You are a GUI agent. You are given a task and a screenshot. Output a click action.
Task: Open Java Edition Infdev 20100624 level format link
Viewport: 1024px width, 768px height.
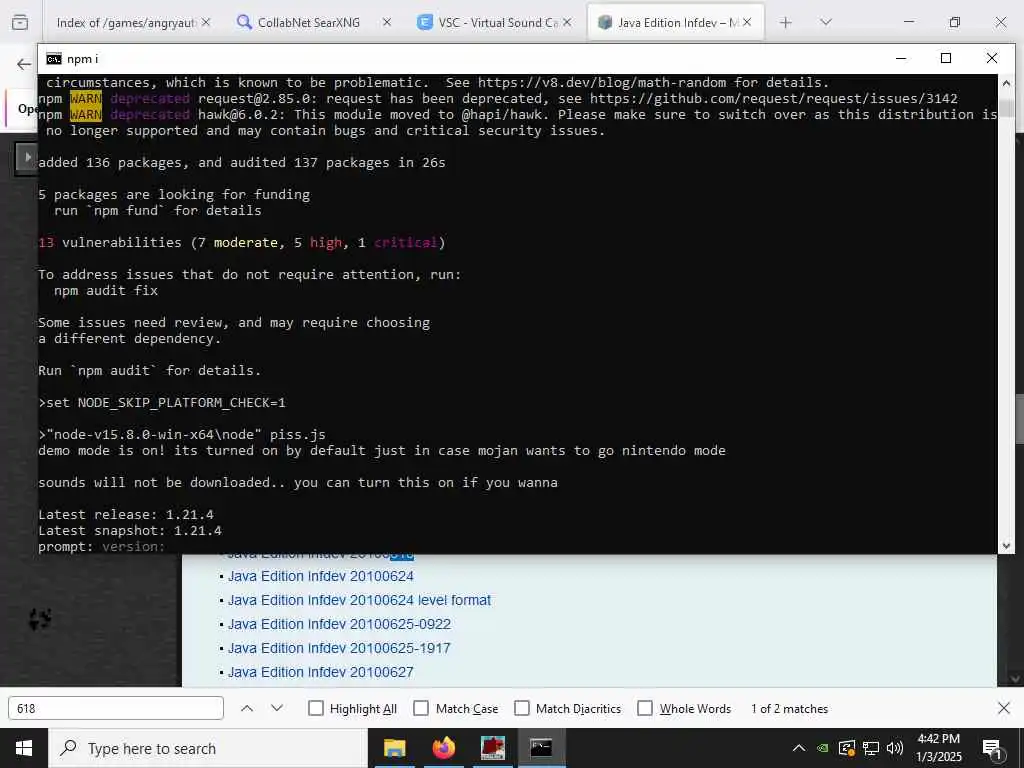click(x=359, y=600)
